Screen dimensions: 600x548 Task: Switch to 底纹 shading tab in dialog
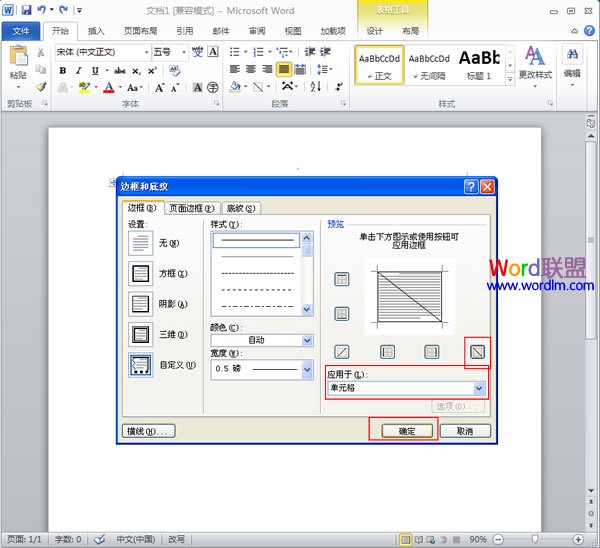click(241, 208)
